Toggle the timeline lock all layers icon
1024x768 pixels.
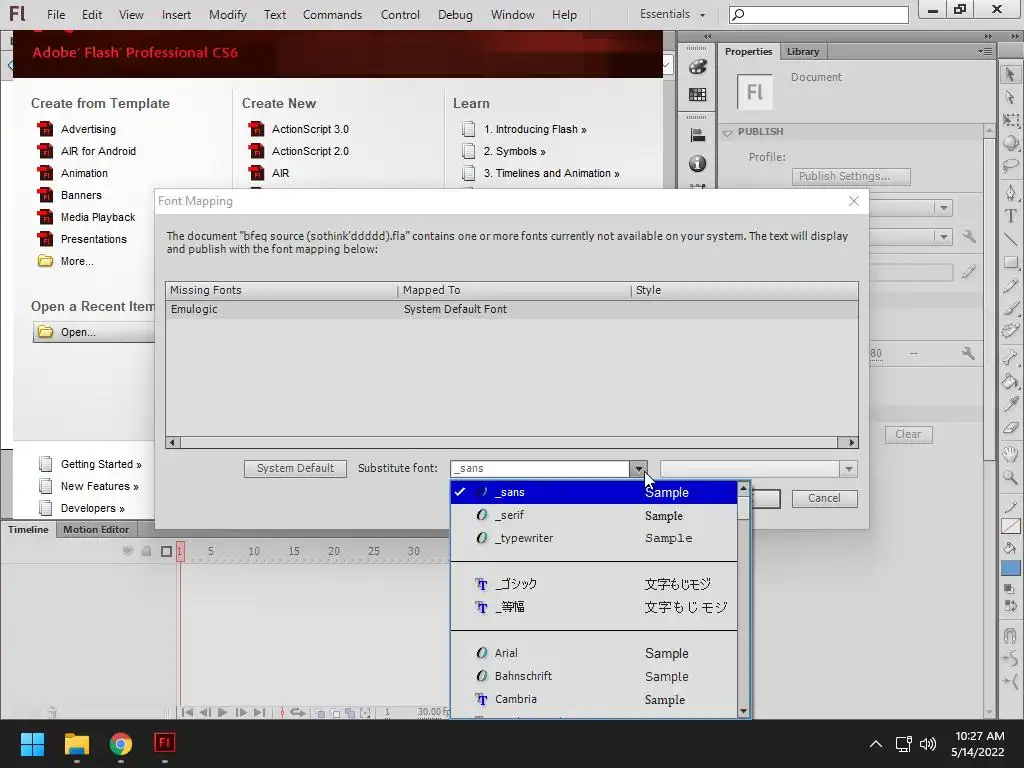tap(147, 551)
